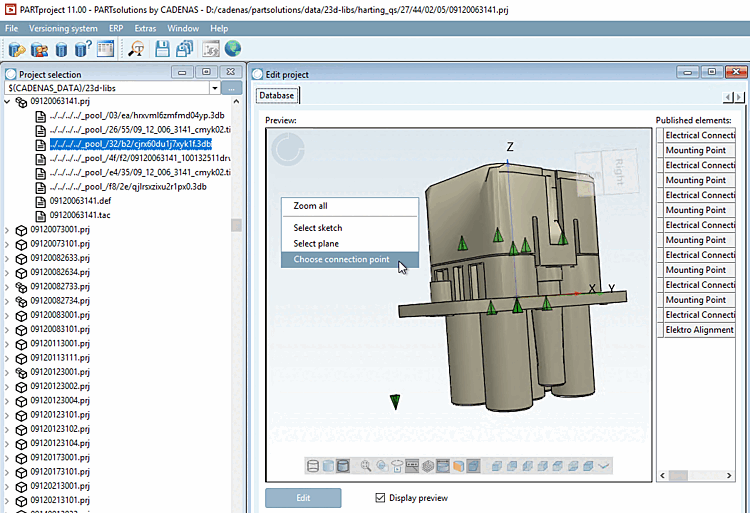This screenshot has height=513, width=750.
Task: Open the CADENAS_DATA path dropdown
Action: [215, 89]
